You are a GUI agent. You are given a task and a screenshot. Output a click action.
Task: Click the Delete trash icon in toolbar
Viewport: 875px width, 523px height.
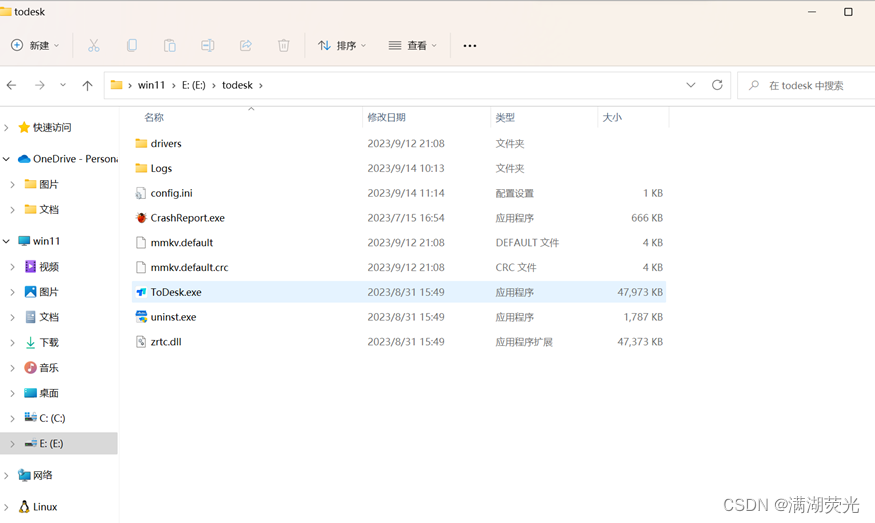pyautogui.click(x=283, y=46)
